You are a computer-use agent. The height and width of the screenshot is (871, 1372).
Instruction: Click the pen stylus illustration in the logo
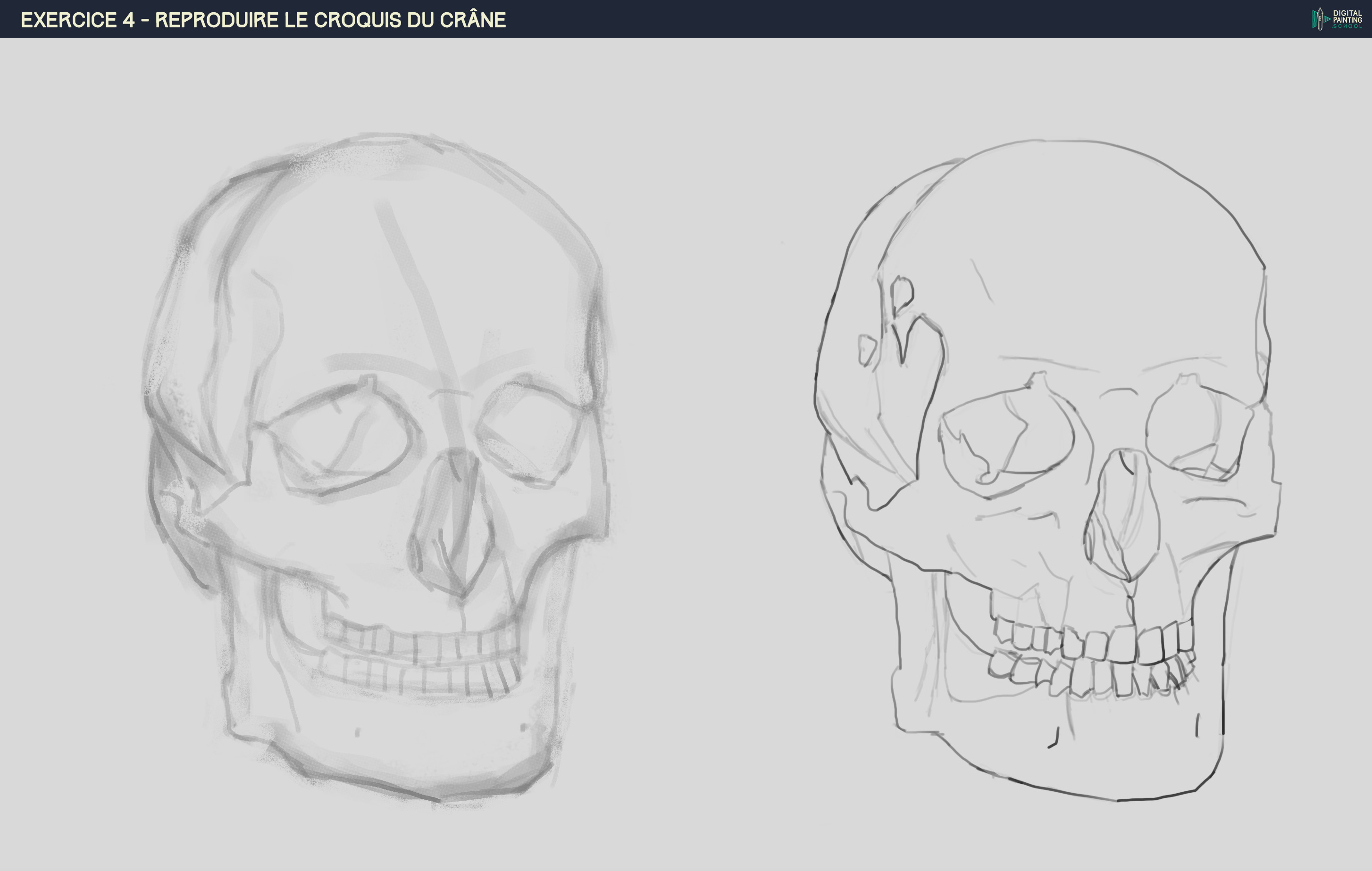(x=1320, y=19)
